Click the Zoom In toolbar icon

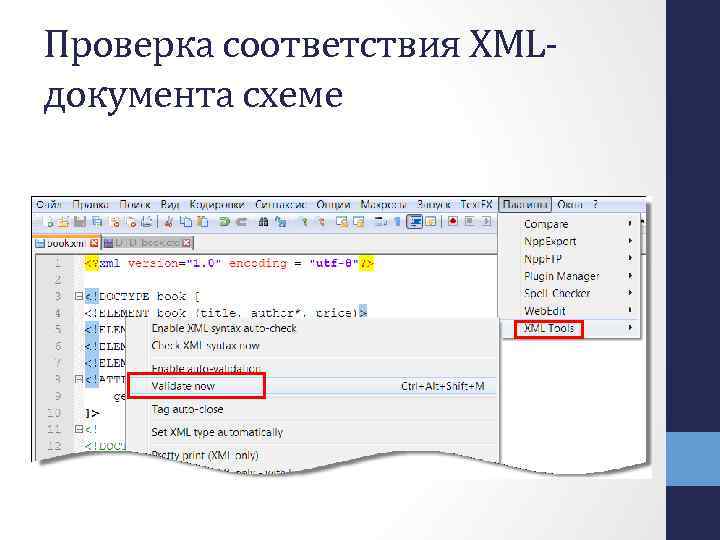click(304, 222)
